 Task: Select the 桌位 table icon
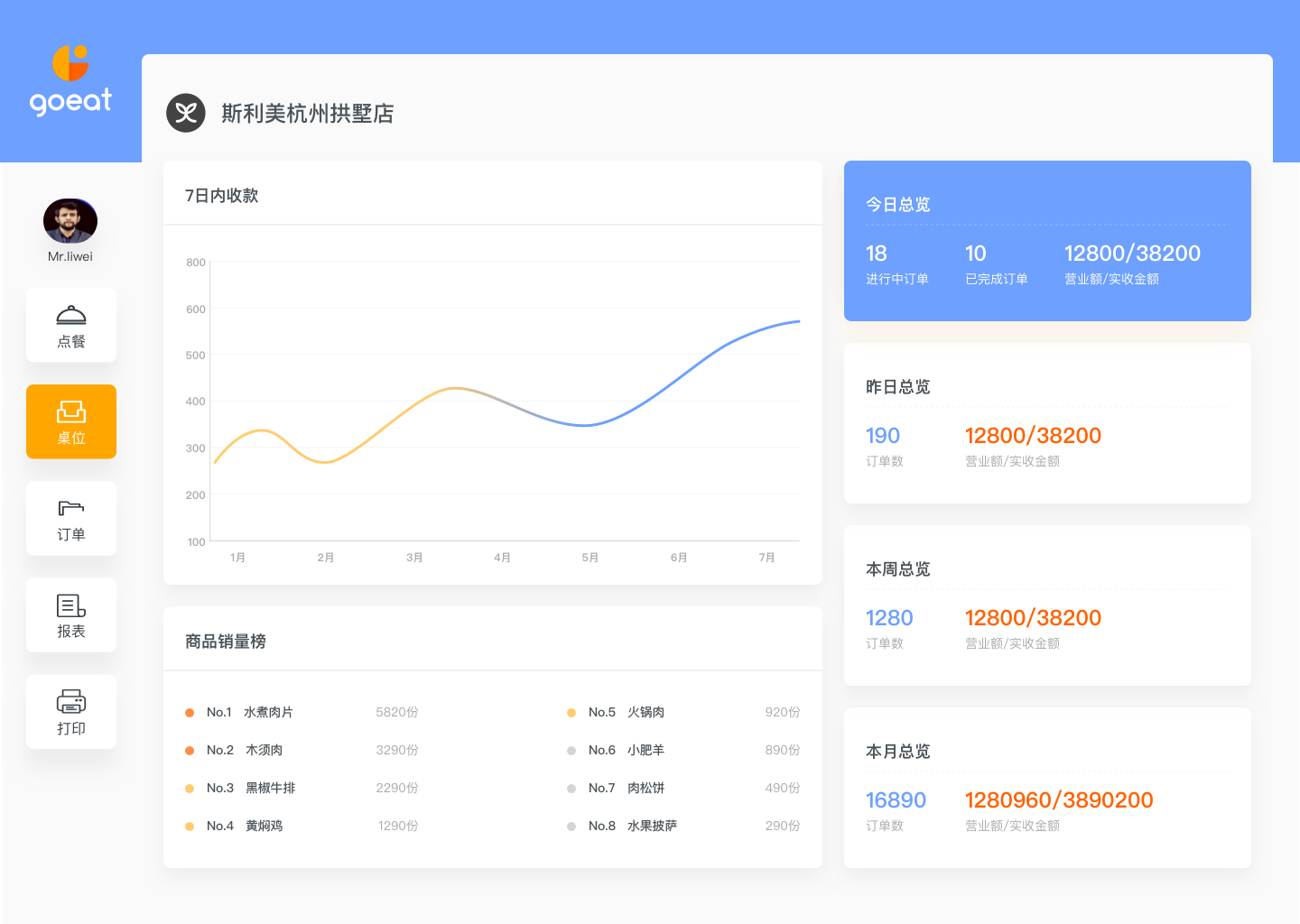coord(71,413)
